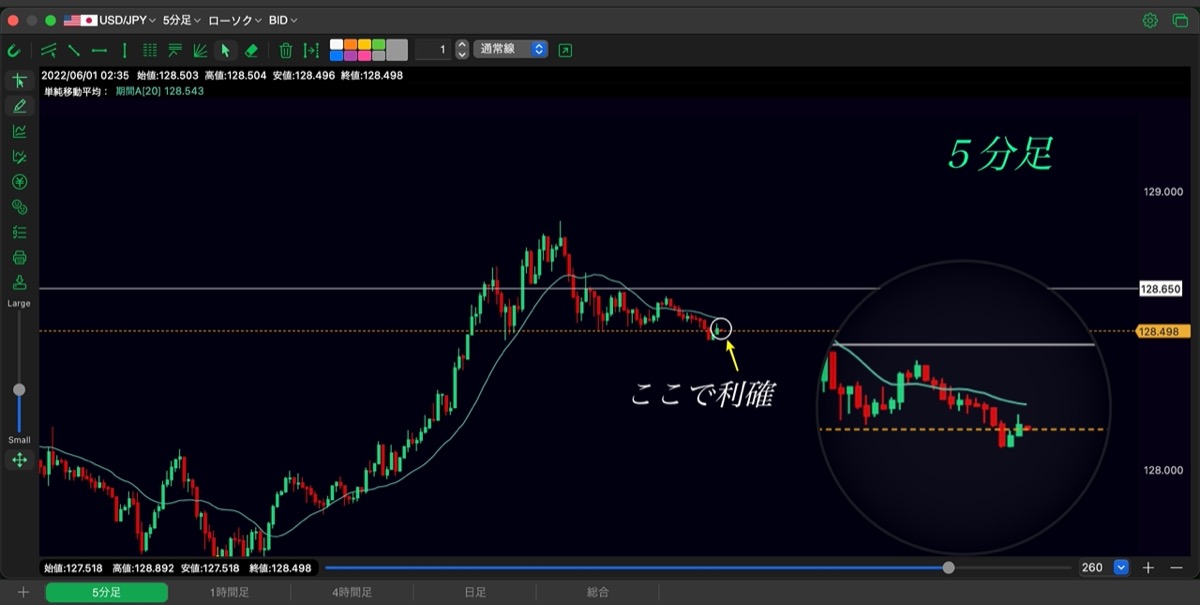Toggle the pencil drawing sidebar tool

click(x=19, y=106)
